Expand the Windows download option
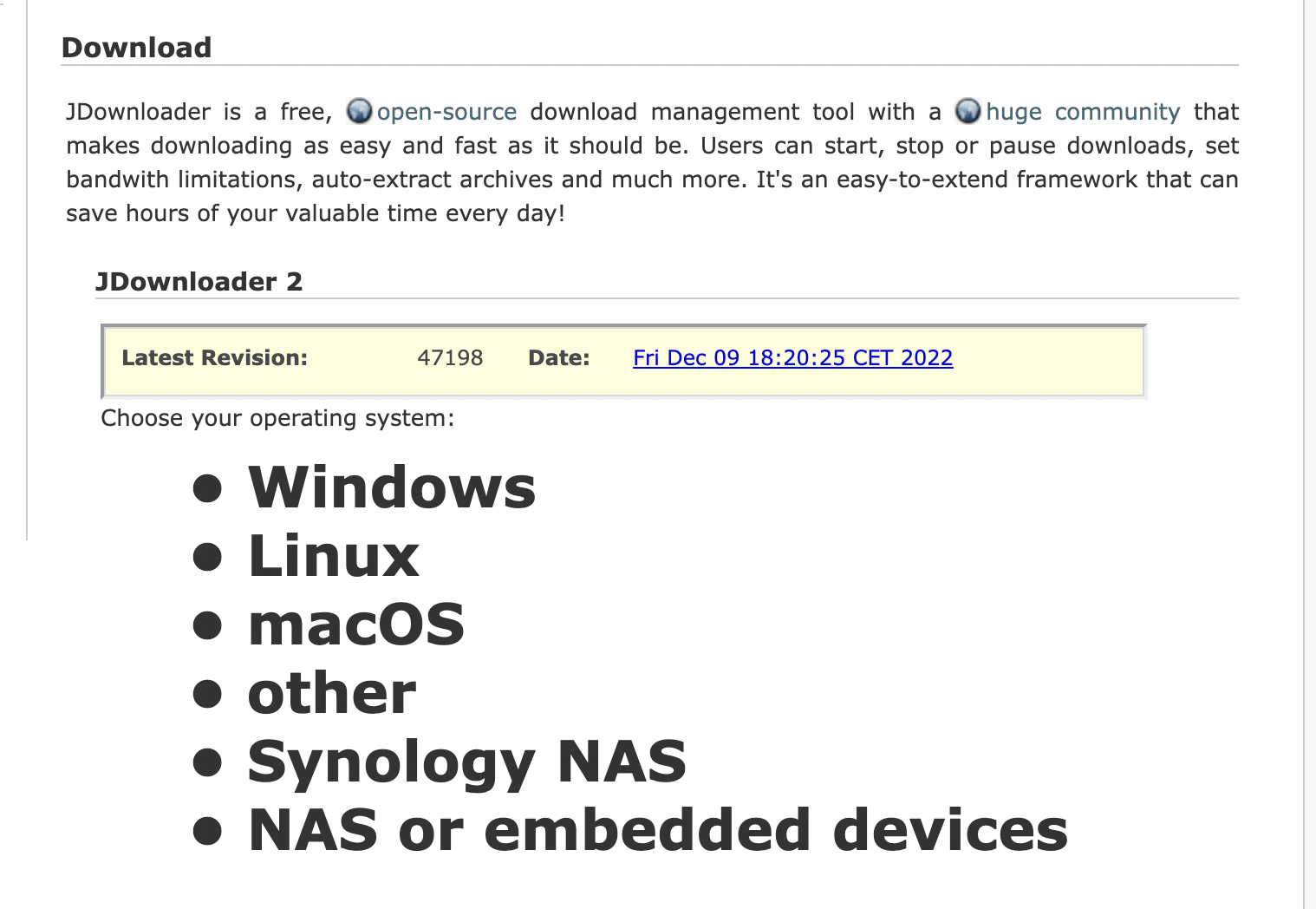 tap(392, 487)
